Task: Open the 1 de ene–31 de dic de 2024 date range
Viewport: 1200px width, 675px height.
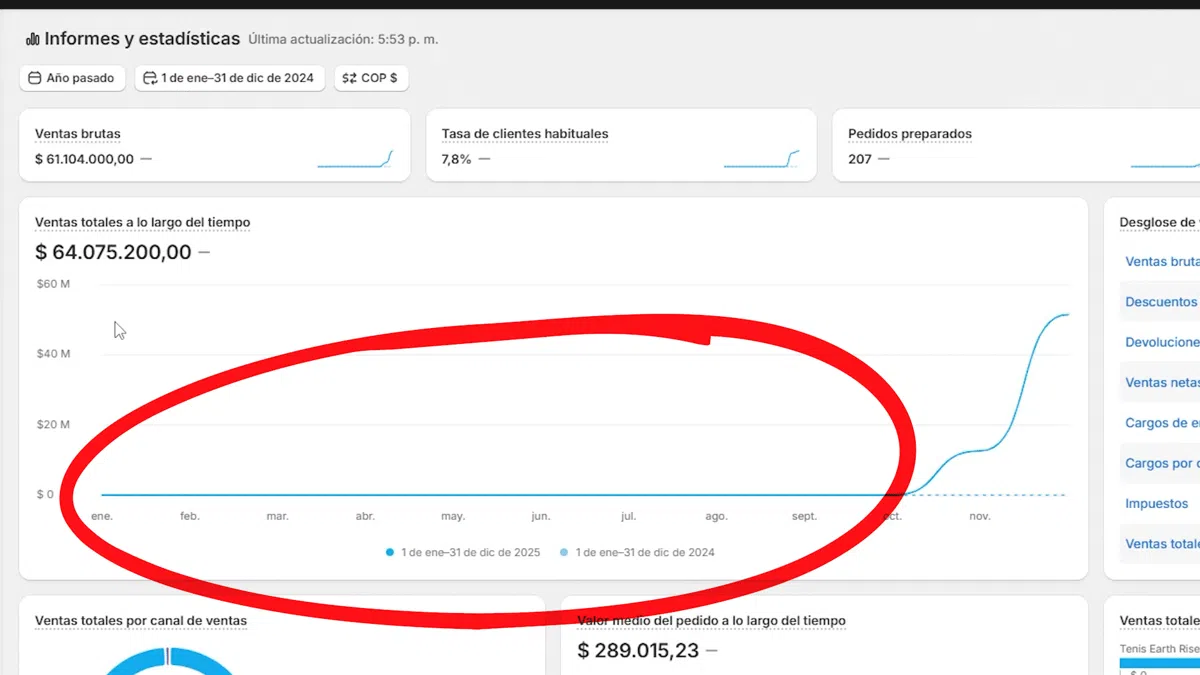Action: 230,78
